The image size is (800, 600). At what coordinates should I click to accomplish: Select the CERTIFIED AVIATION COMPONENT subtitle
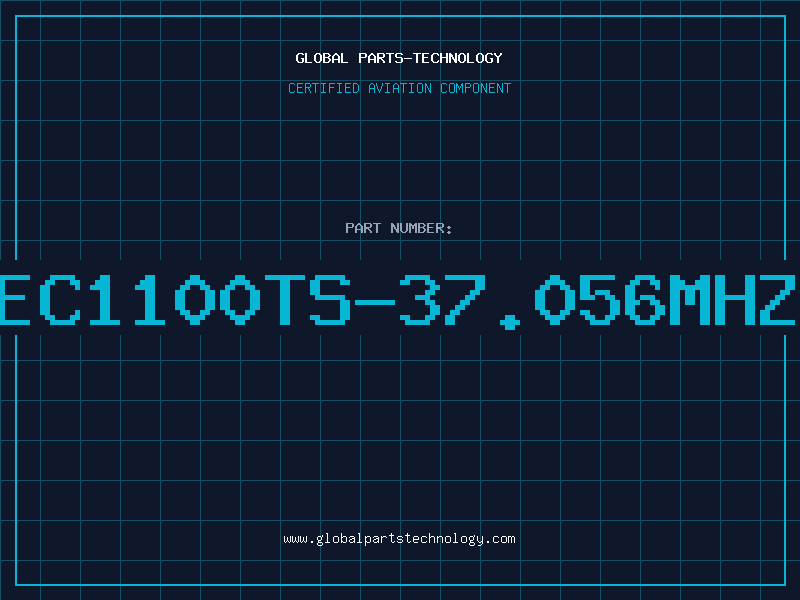pyautogui.click(x=399, y=88)
